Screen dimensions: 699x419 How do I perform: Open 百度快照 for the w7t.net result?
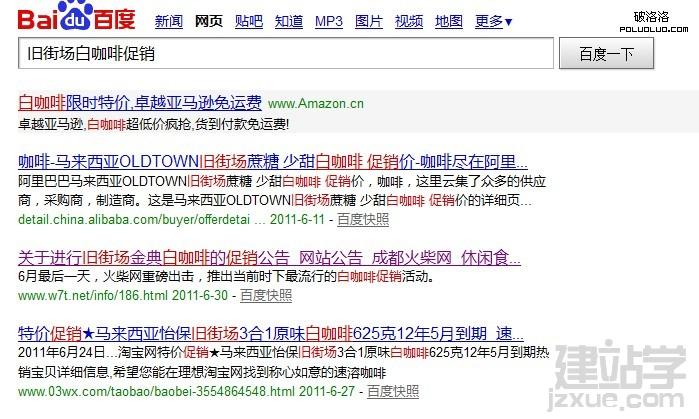[266, 295]
